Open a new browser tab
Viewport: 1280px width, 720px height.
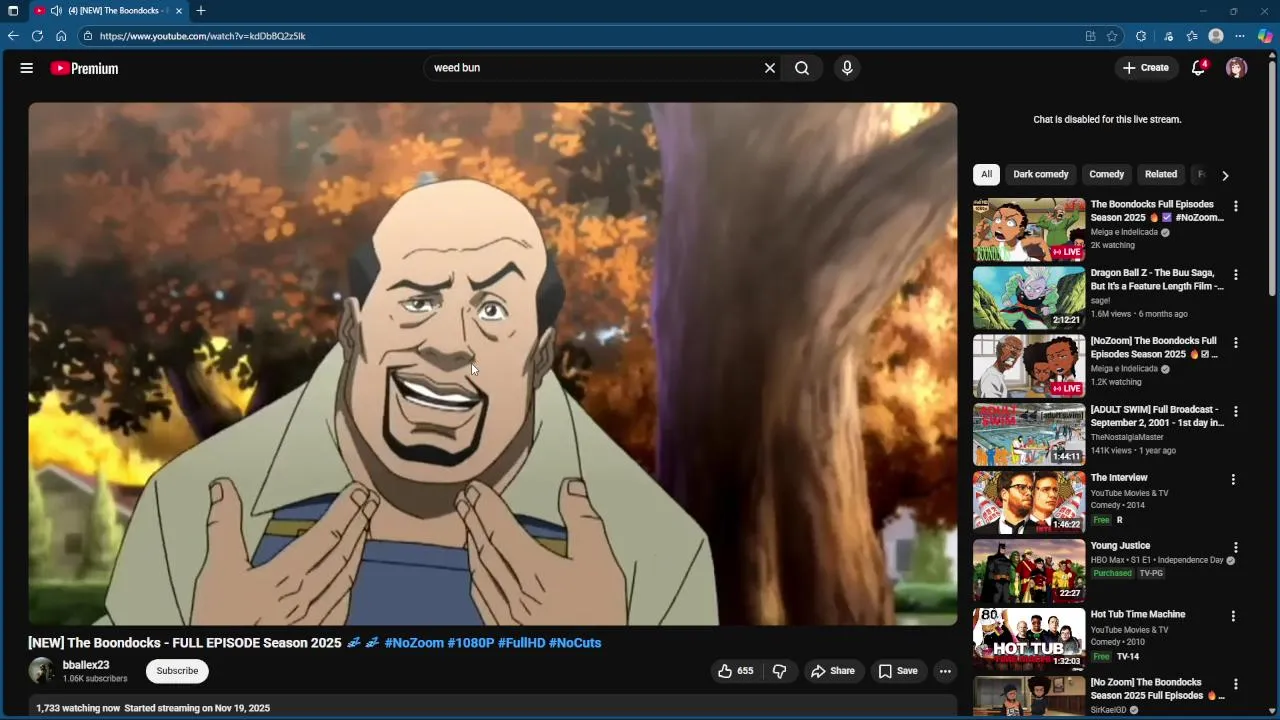click(201, 11)
